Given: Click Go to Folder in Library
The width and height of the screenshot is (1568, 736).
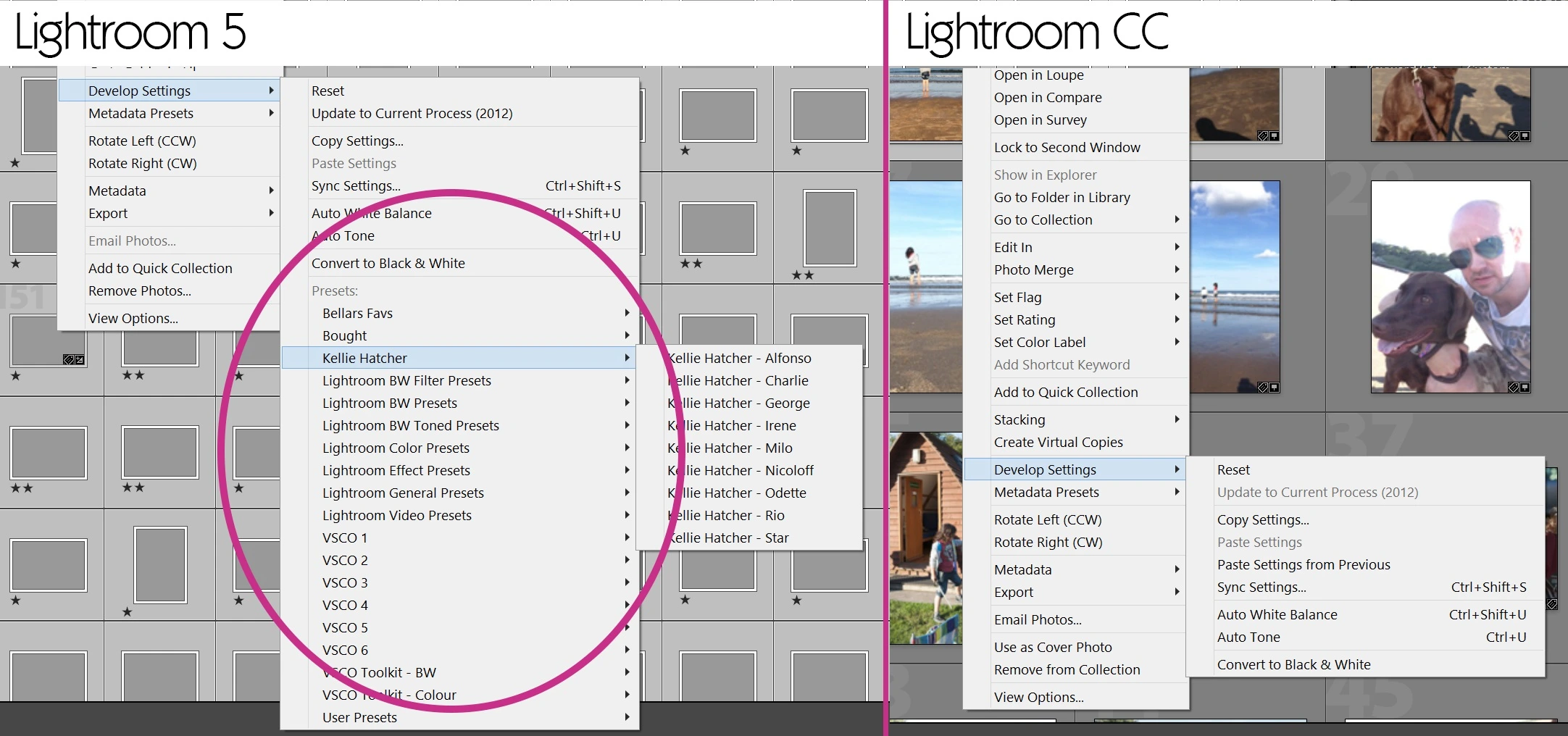Looking at the screenshot, I should [1076, 197].
